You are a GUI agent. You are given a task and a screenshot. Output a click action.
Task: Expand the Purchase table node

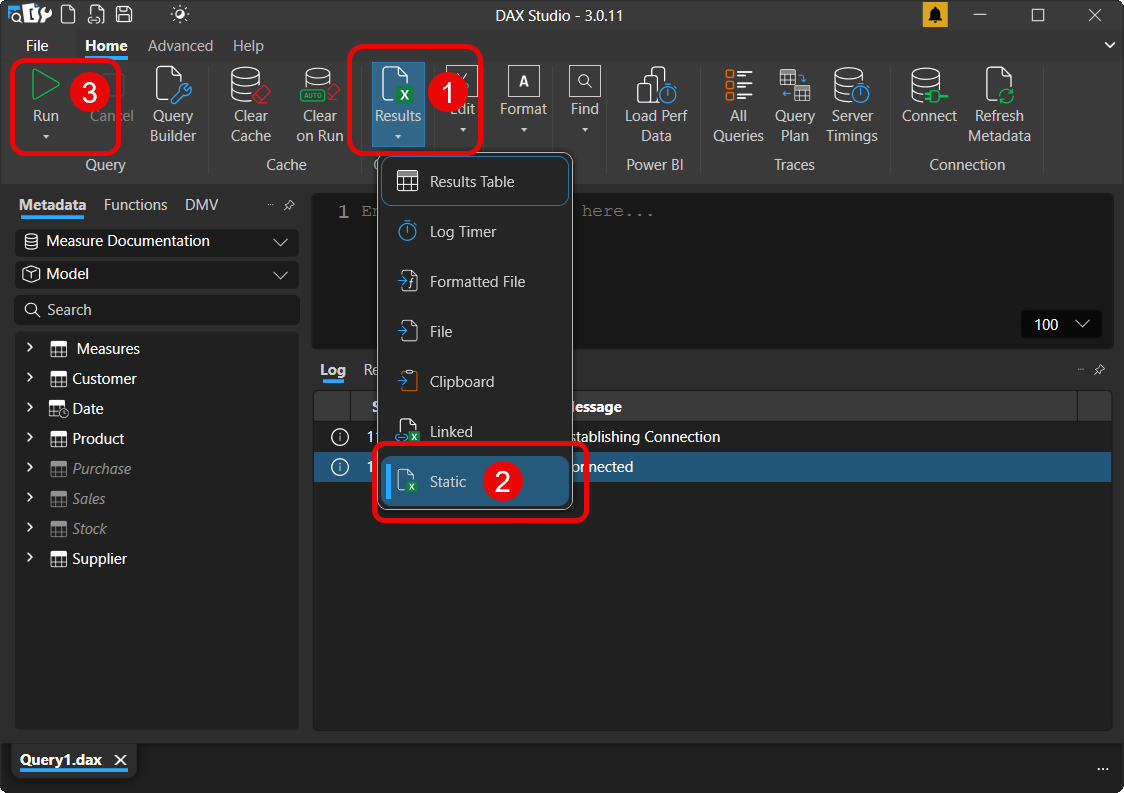[29, 467]
